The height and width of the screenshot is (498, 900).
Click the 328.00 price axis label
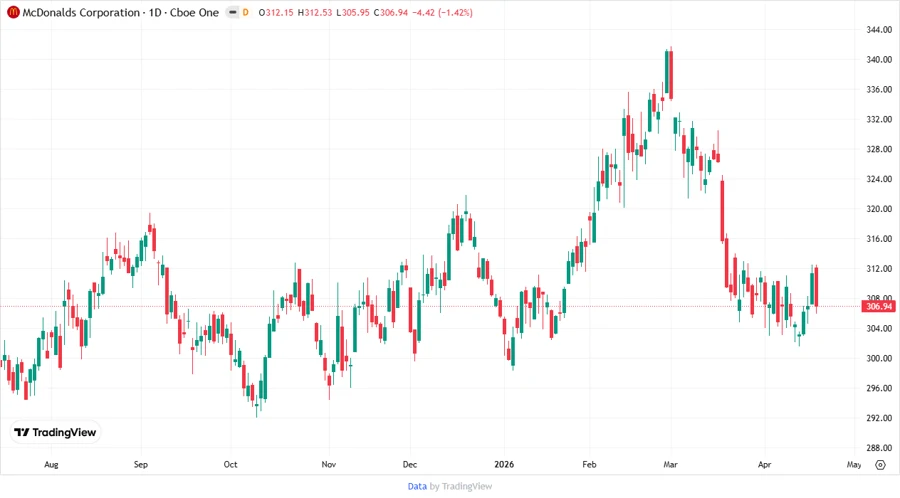[879, 149]
